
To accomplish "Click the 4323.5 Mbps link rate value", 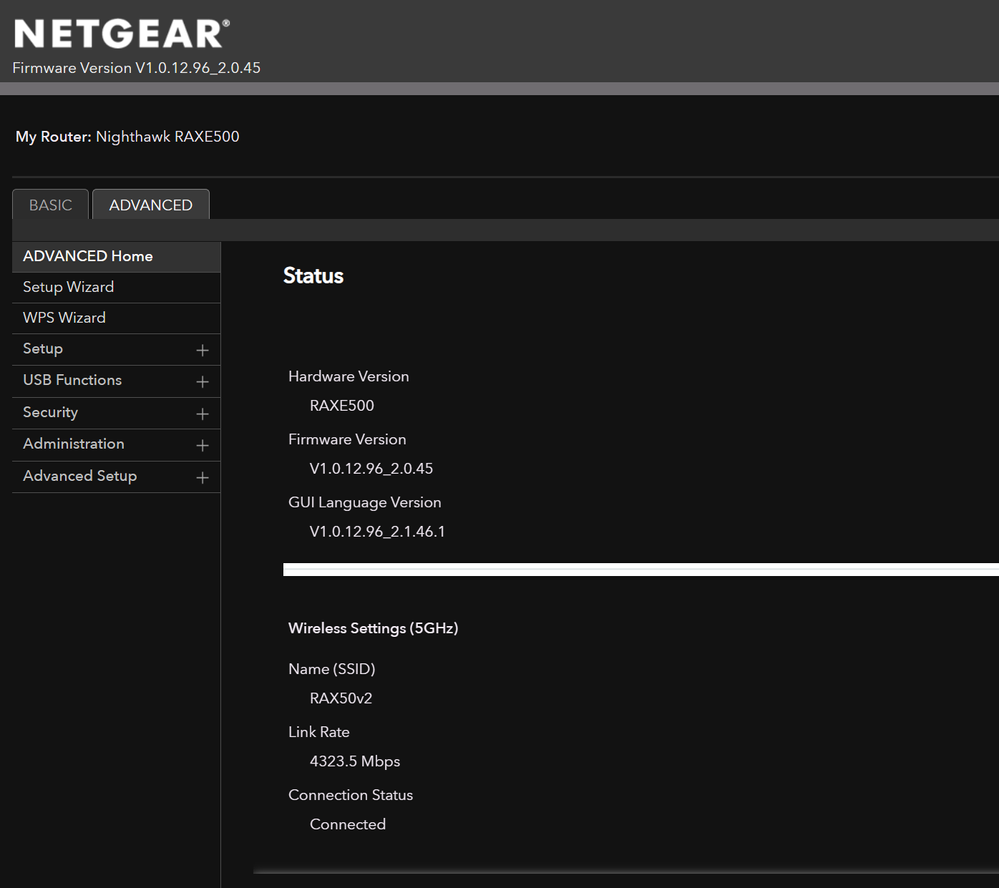I will click(355, 761).
